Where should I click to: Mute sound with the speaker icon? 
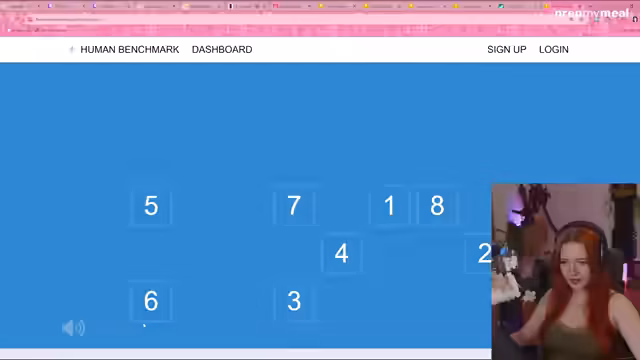(73, 328)
